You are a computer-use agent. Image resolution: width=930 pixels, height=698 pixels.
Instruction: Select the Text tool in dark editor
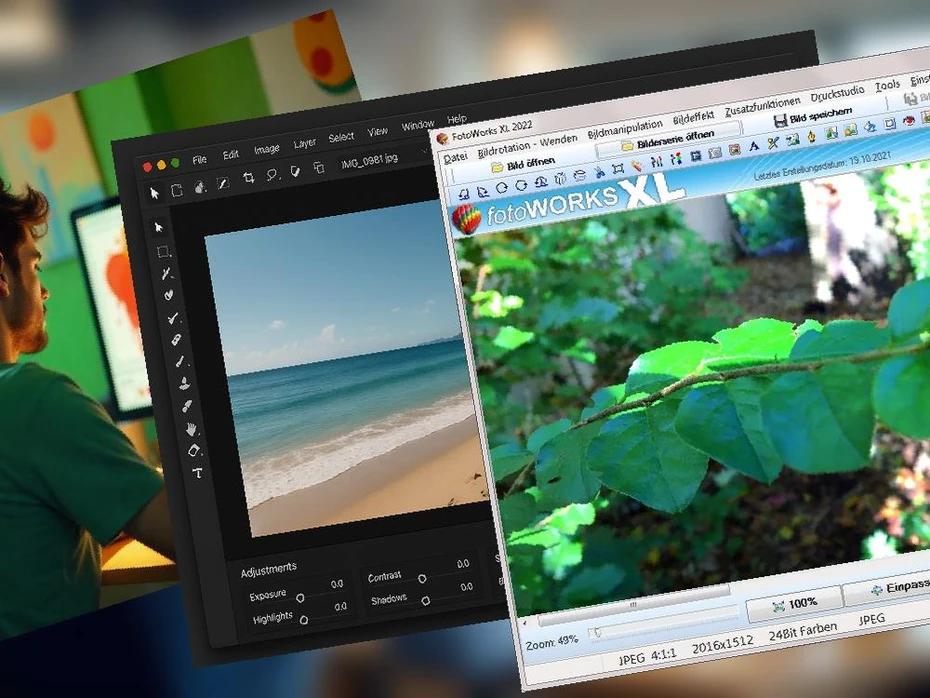(x=197, y=473)
